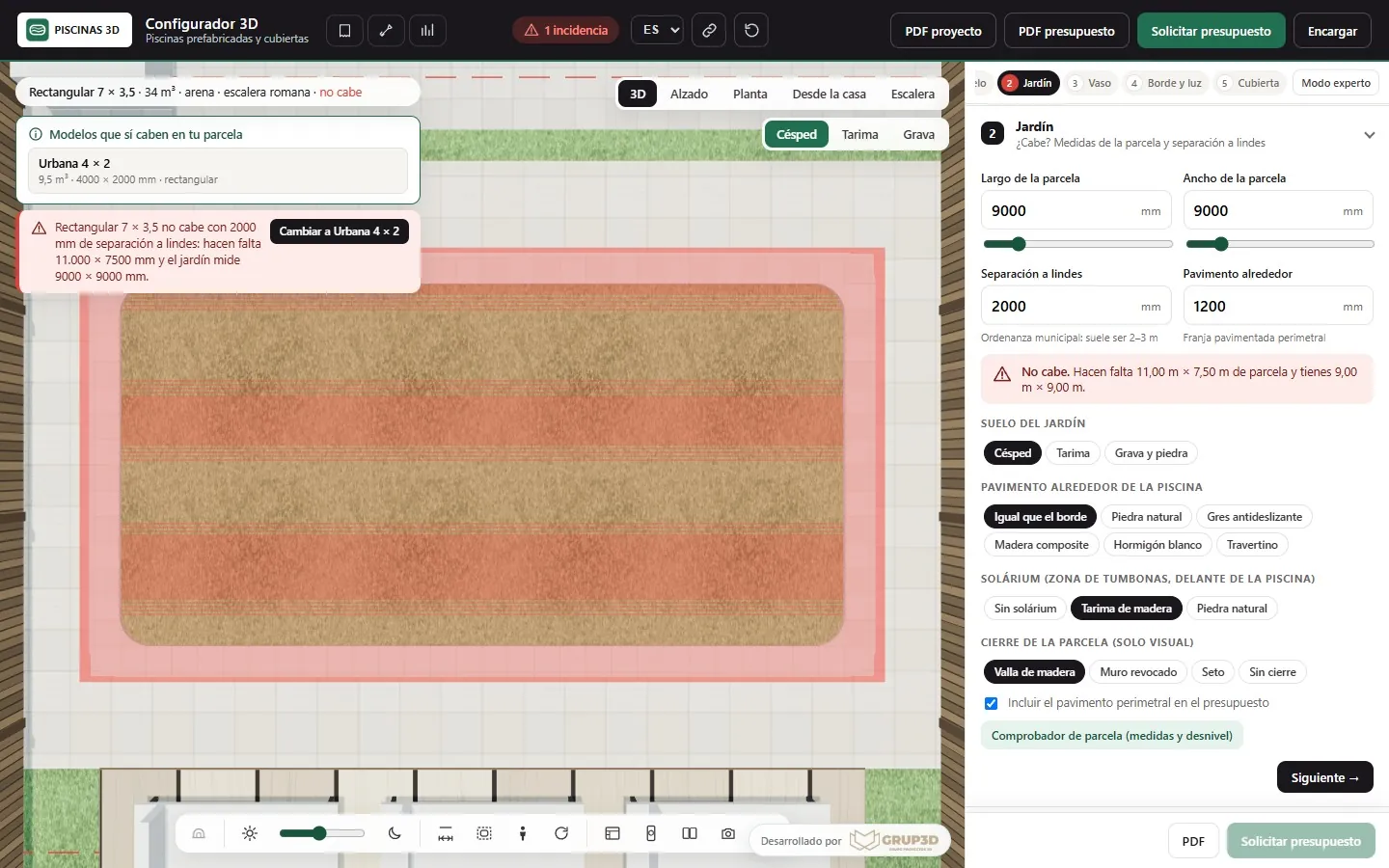Viewport: 1389px width, 868px height.
Task: Copy the share link via chain icon
Action: 709,31
